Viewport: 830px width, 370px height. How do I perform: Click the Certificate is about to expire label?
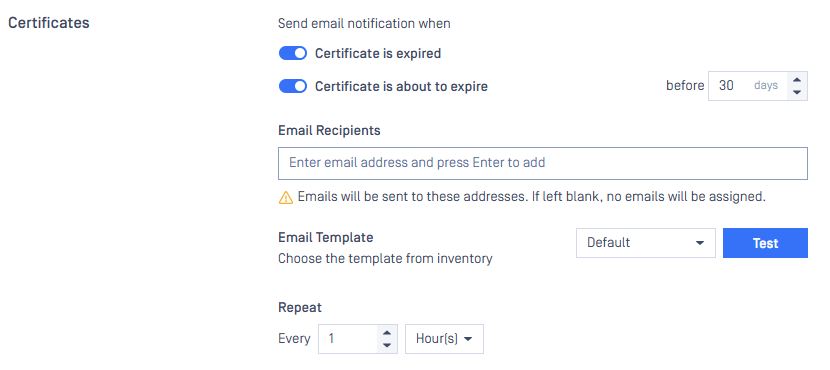coord(401,86)
